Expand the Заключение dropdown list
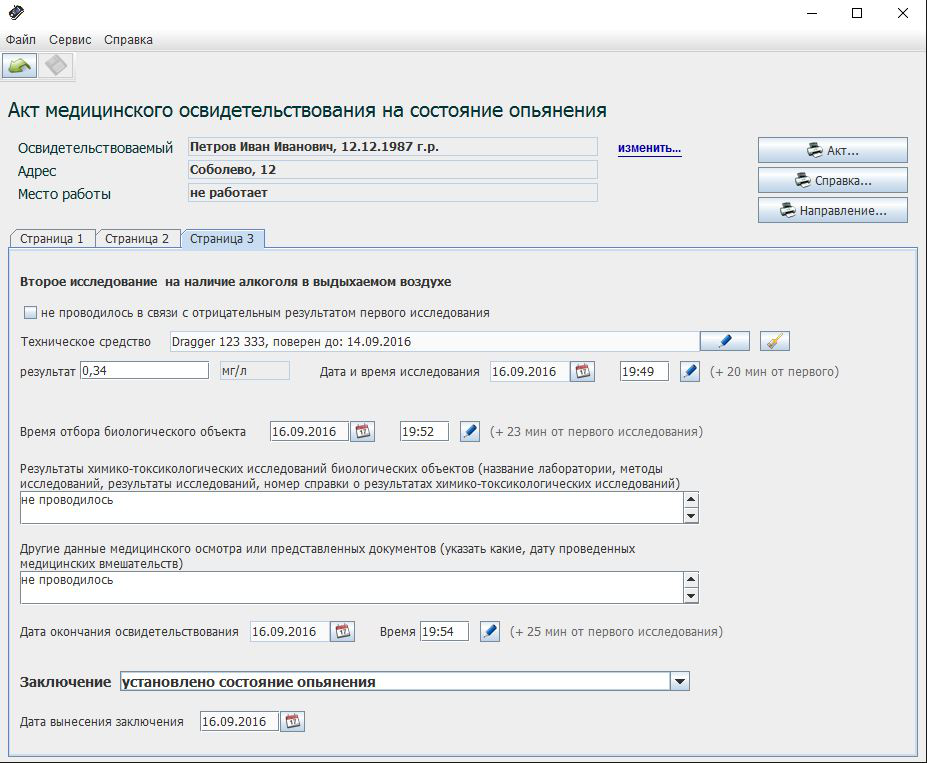Image resolution: width=927 pixels, height=763 pixels. click(679, 682)
